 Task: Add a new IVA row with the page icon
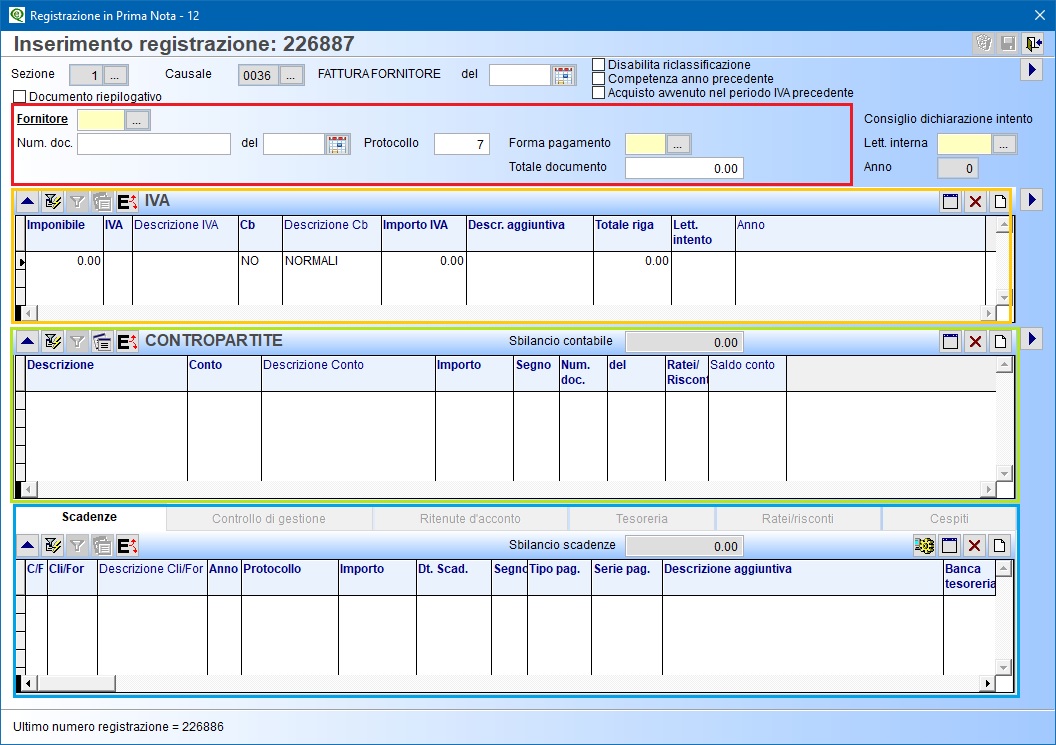point(1000,201)
